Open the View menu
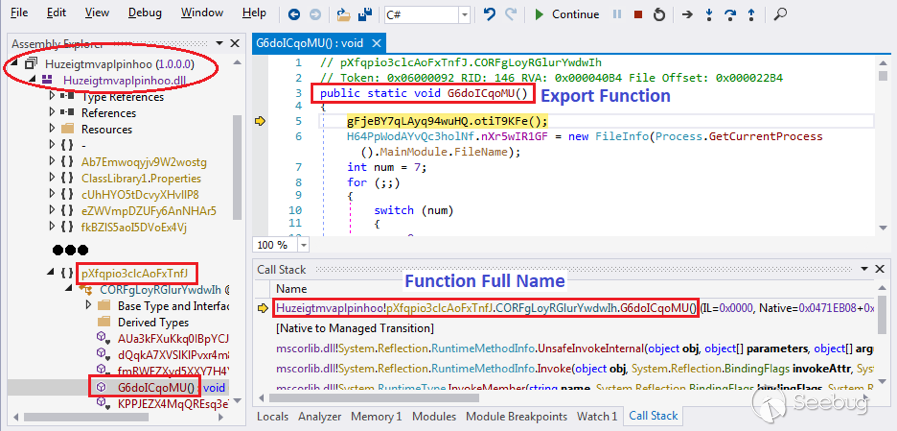Screen dimensions: 897x431 (97, 13)
